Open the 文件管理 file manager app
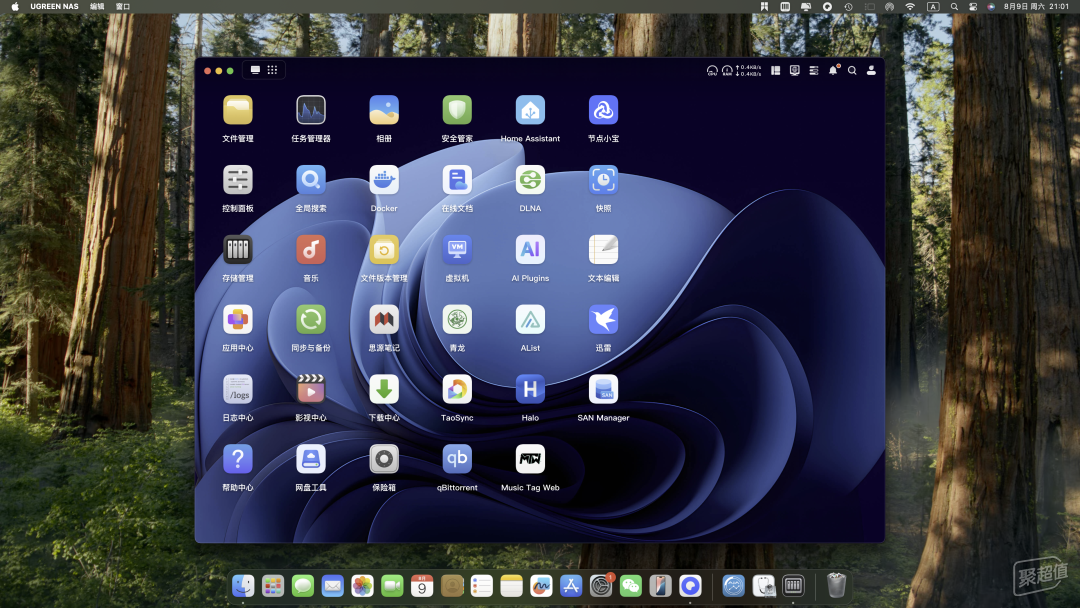This screenshot has height=608, width=1080. pyautogui.click(x=238, y=110)
